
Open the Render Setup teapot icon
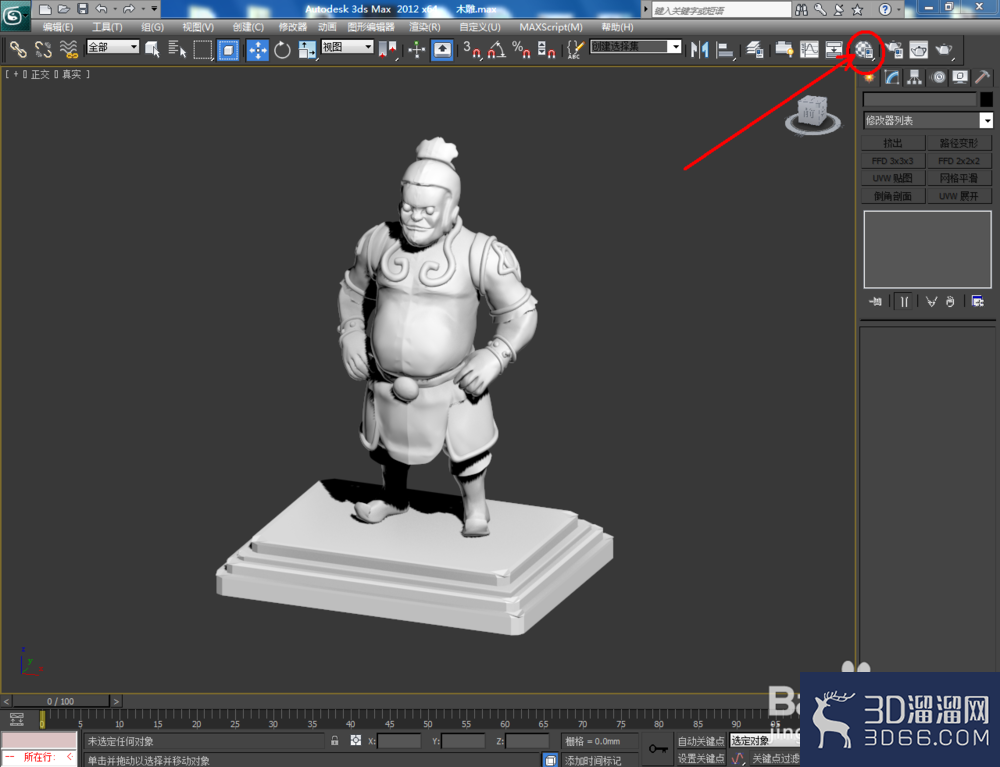pos(894,50)
